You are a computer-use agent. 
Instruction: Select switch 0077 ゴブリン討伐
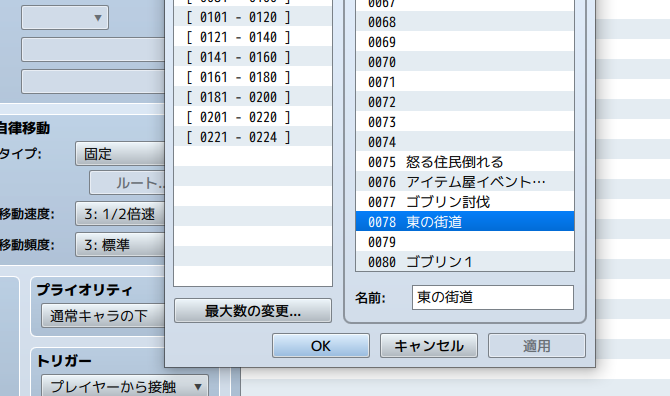pos(464,202)
